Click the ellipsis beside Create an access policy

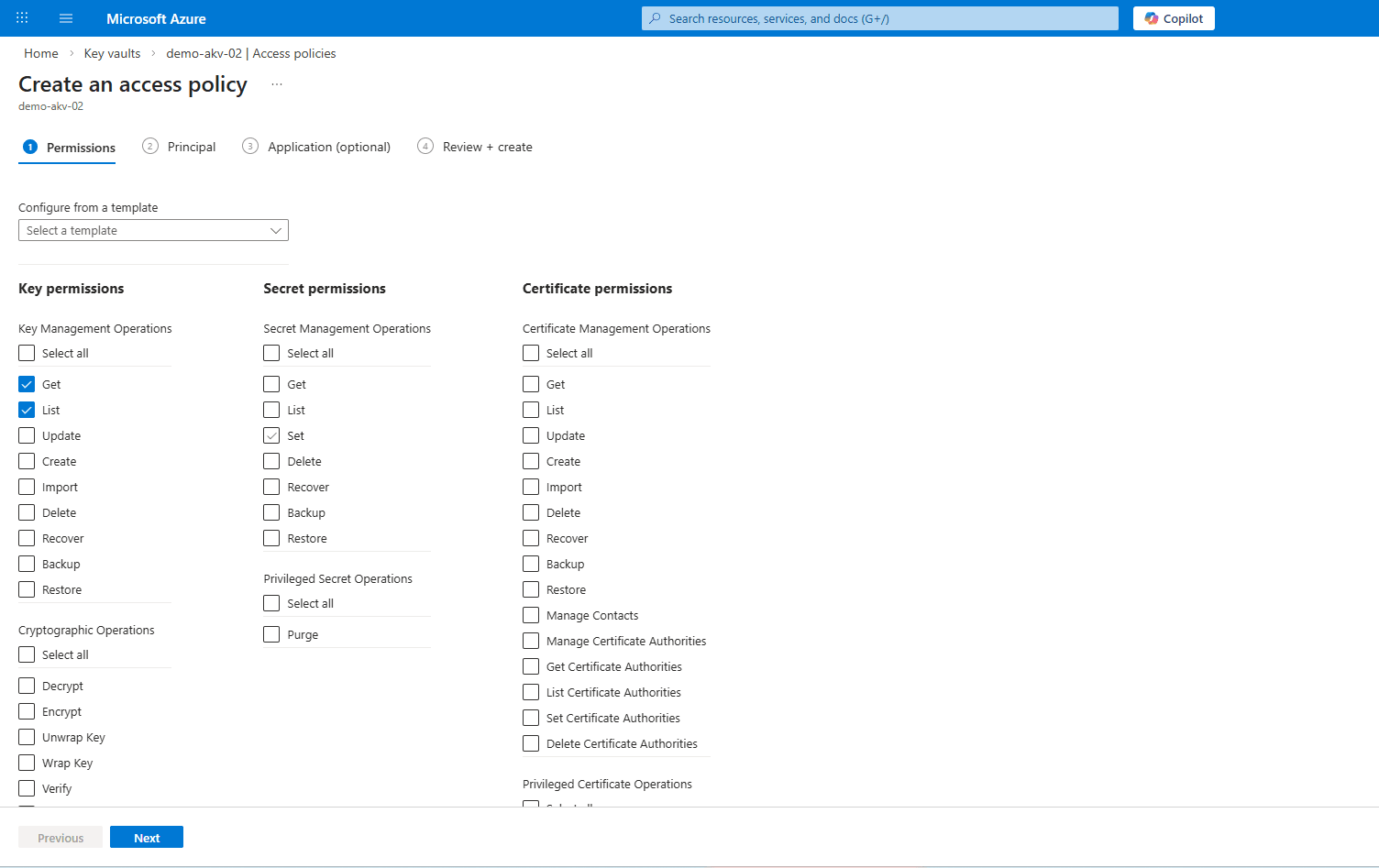tap(276, 83)
